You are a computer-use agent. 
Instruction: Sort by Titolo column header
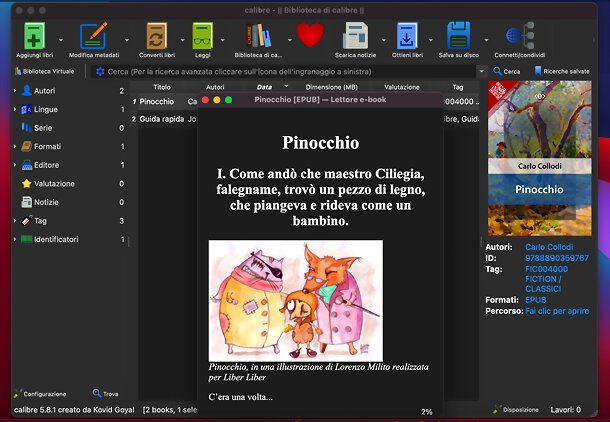click(x=162, y=87)
